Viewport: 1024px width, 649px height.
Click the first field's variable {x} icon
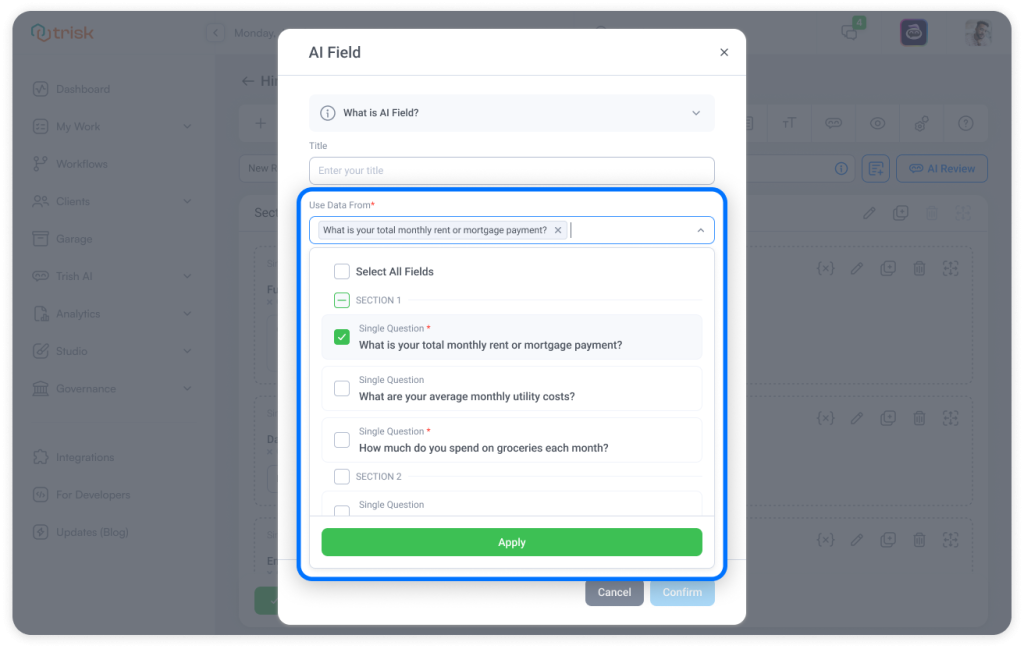825,268
